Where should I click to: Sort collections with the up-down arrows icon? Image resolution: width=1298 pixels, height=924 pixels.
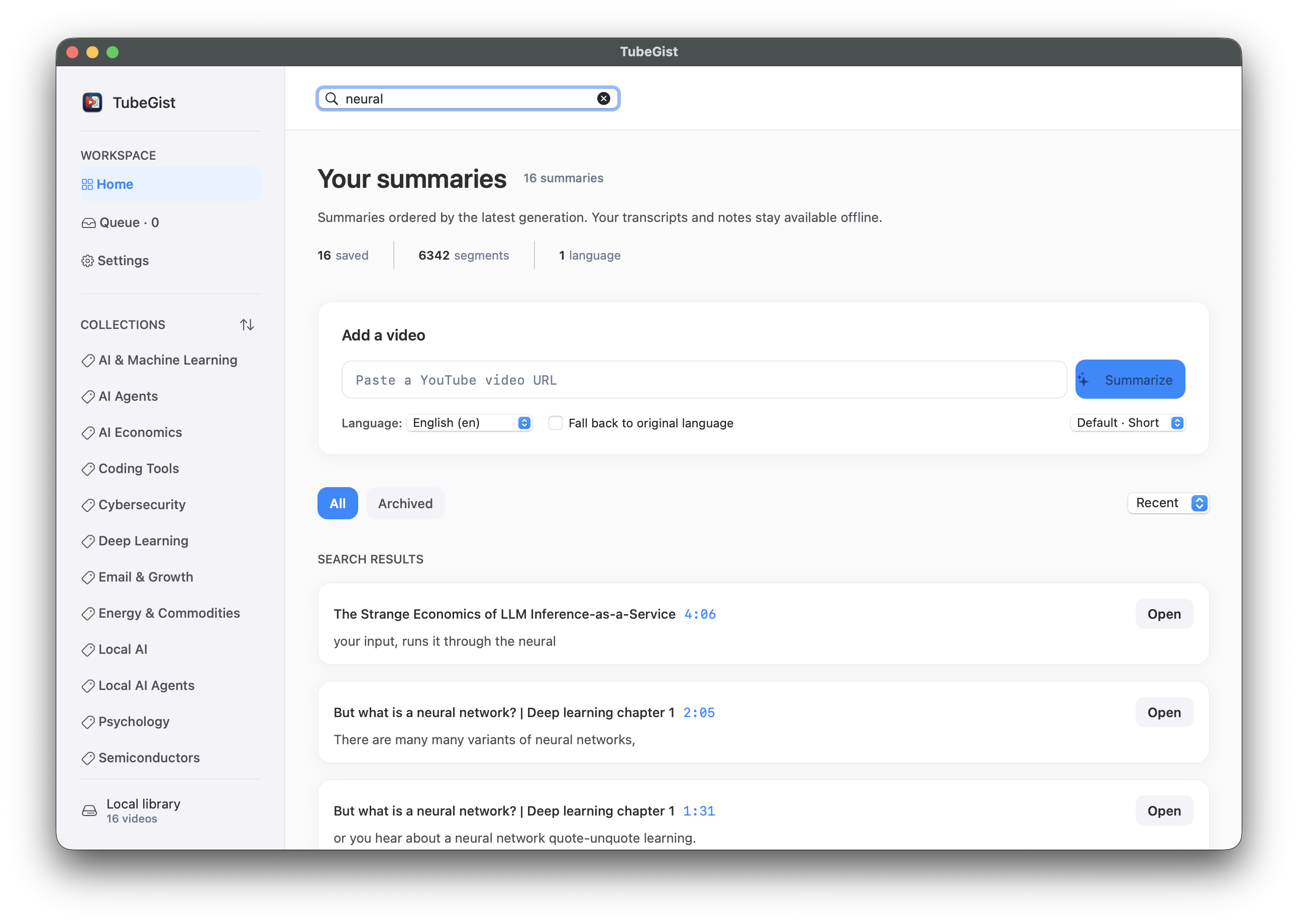point(247,324)
